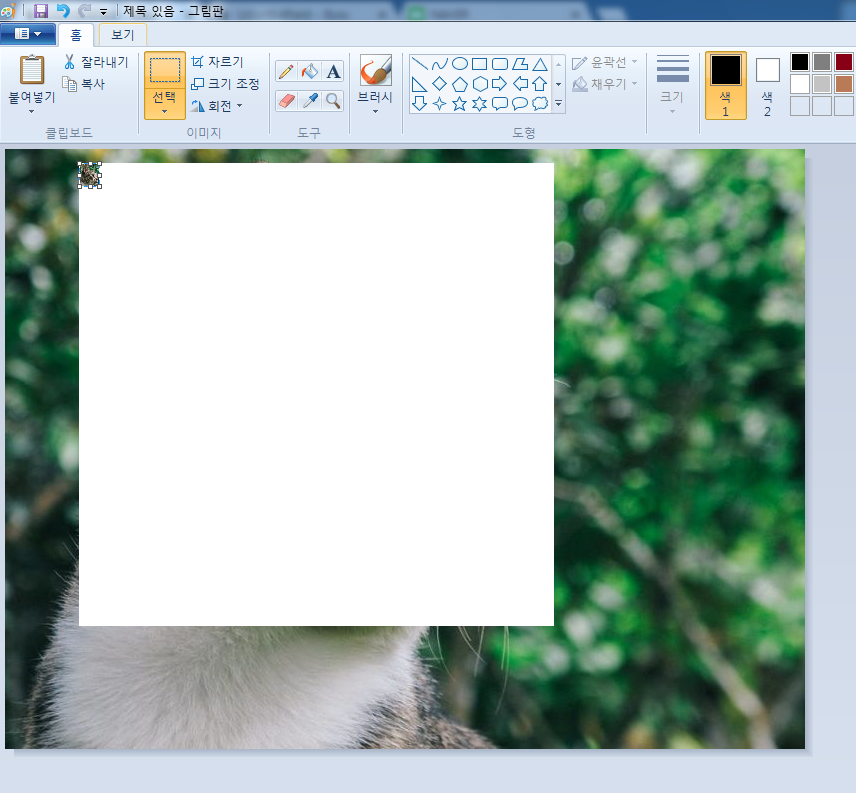Click the small selected image on canvas
This screenshot has height=793, width=856.
coord(90,175)
